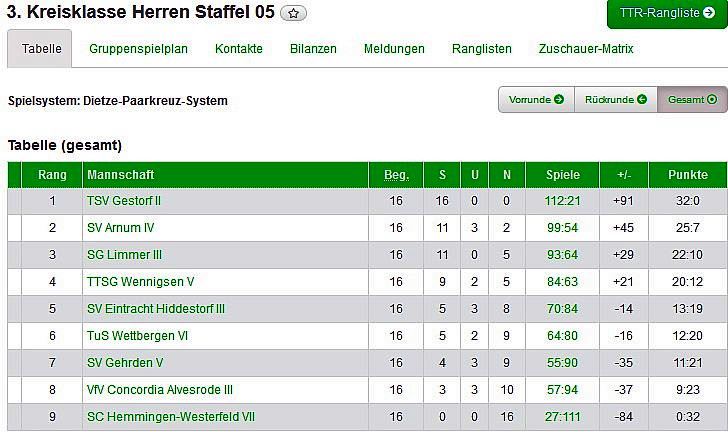Open the TTSG Wennigsen V team link
The image size is (728, 432).
point(141,282)
